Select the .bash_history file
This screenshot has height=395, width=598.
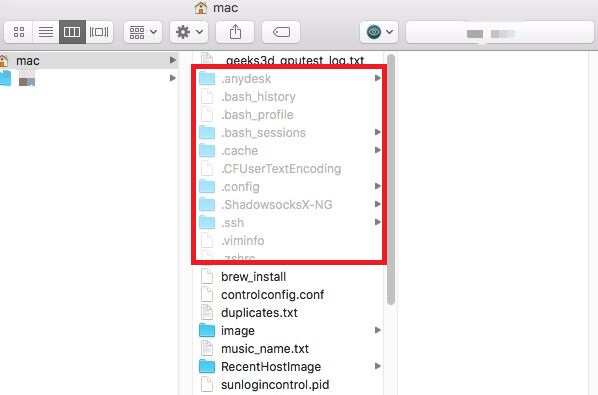[288, 96]
